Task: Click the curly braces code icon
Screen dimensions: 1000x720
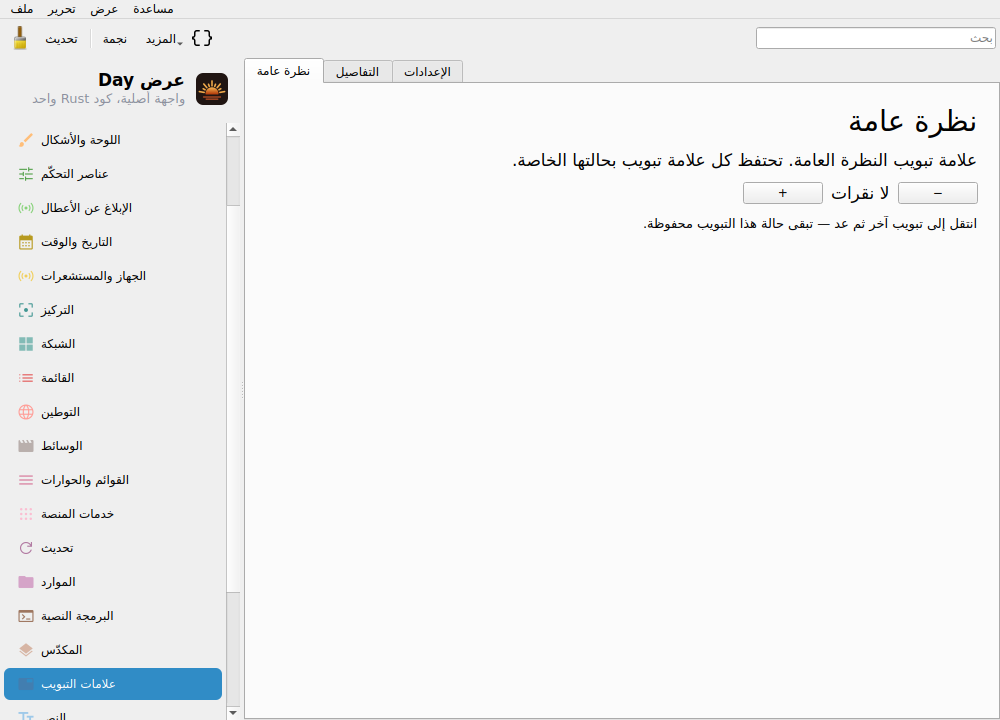Action: 202,38
